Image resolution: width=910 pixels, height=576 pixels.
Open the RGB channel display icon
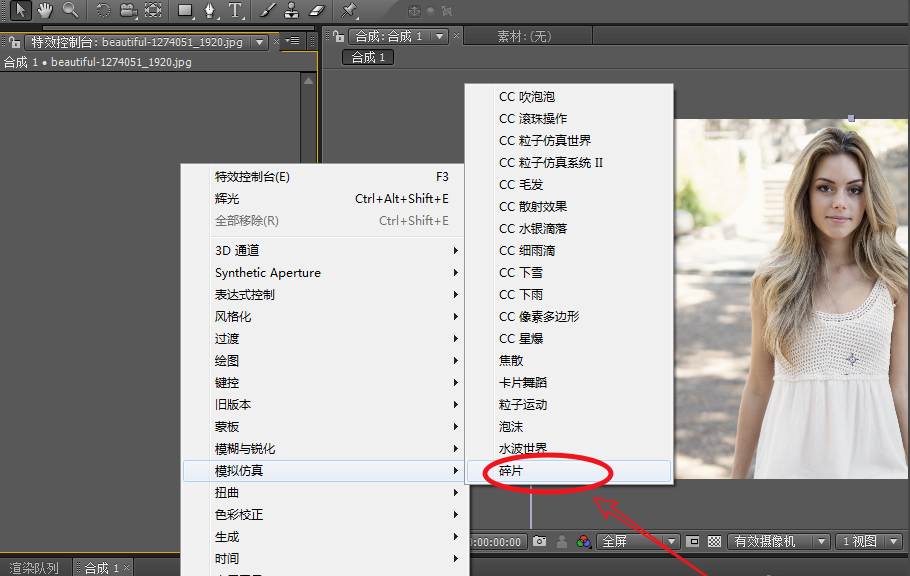[x=584, y=541]
